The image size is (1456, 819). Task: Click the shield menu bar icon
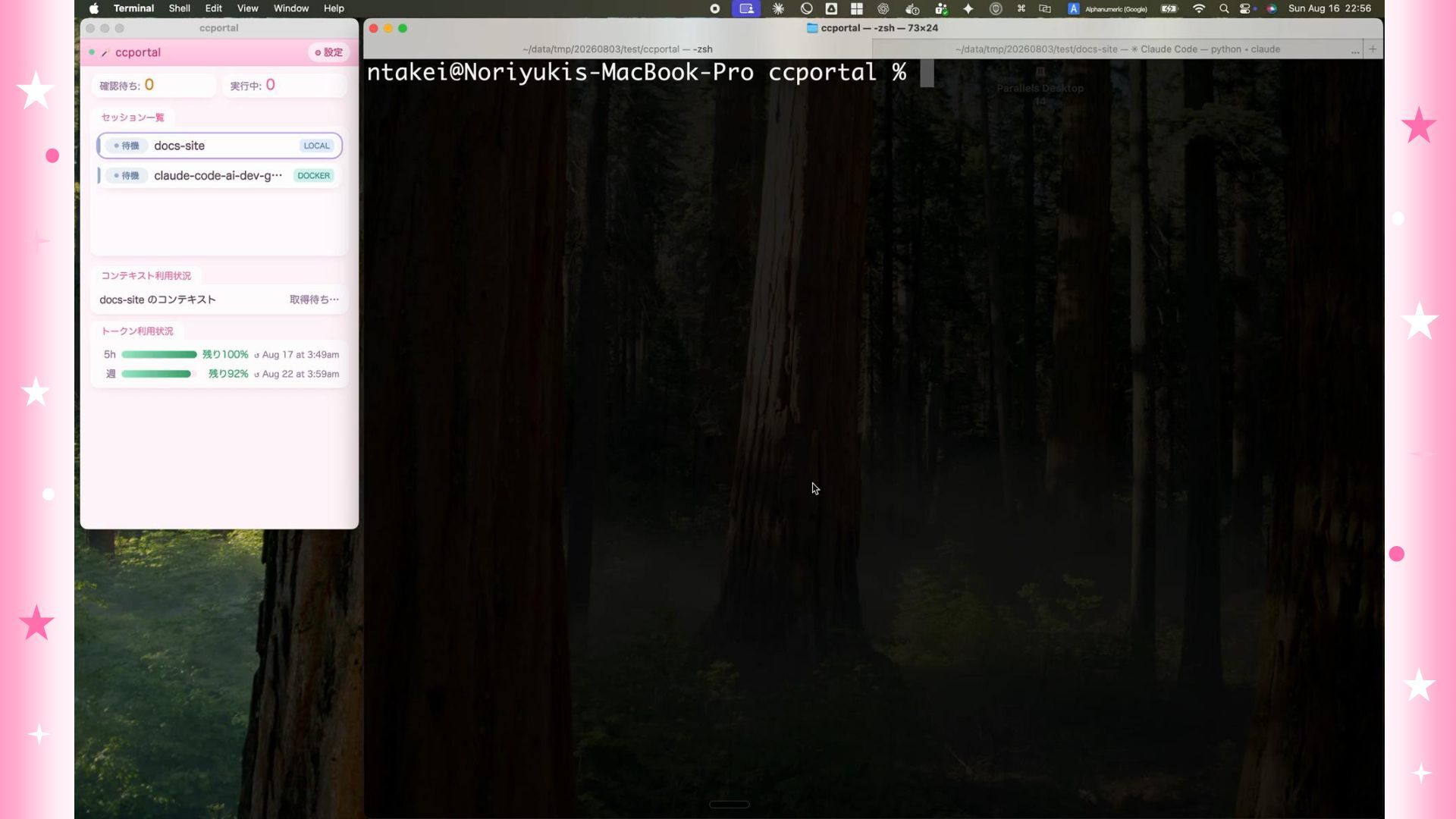(x=996, y=8)
